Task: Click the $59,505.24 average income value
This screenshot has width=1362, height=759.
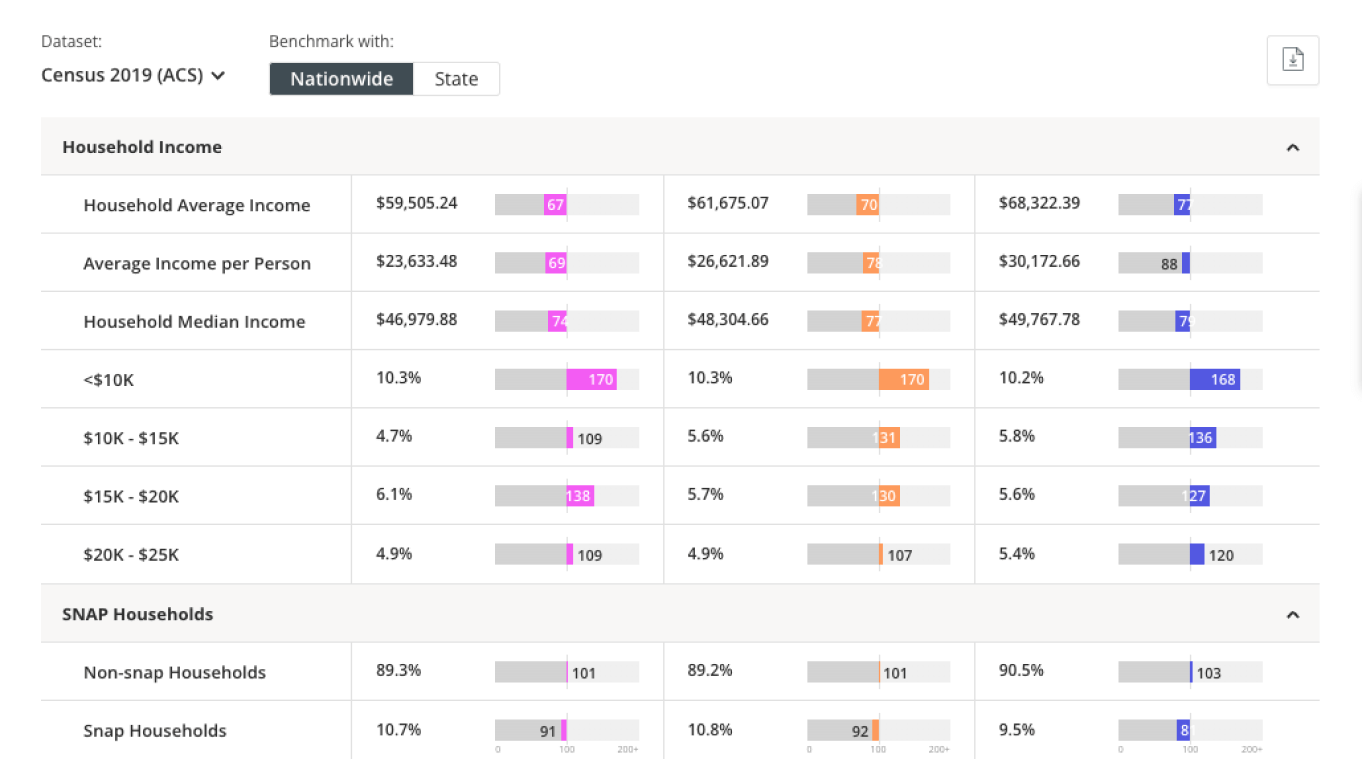Action: click(x=417, y=203)
